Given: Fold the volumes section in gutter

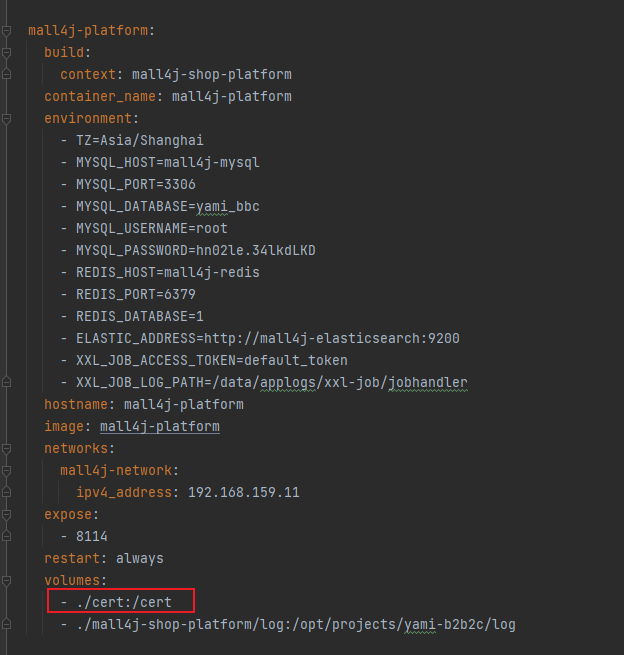Looking at the screenshot, I should click(7, 580).
